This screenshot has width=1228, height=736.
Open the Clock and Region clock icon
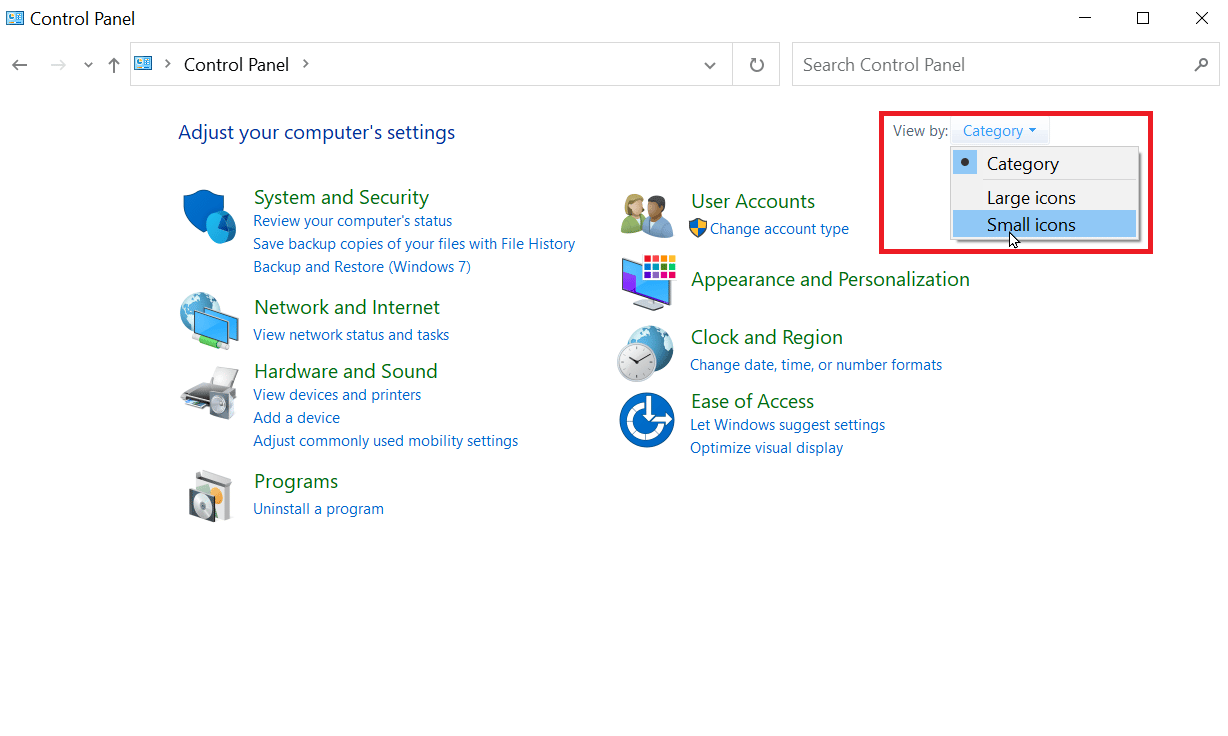click(x=645, y=354)
